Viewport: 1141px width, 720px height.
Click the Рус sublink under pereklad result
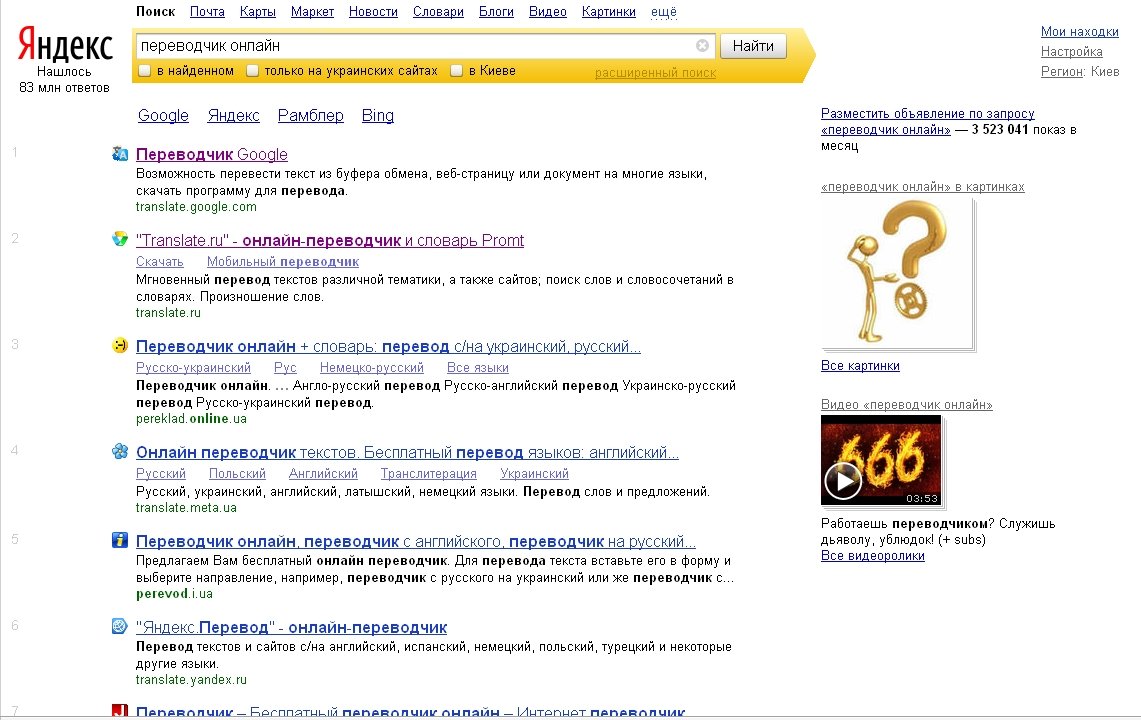(x=285, y=368)
